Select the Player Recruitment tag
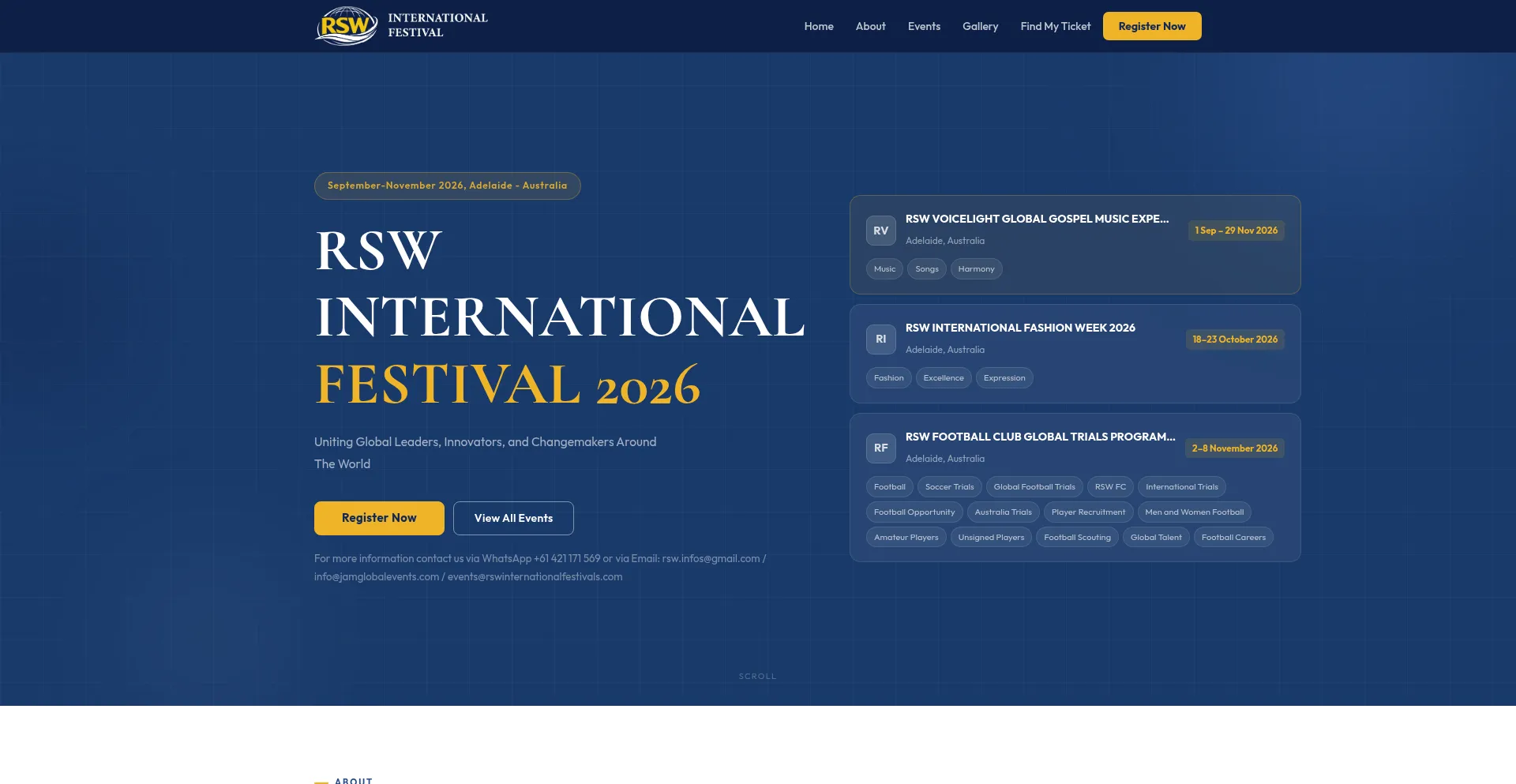Image resolution: width=1516 pixels, height=784 pixels. [x=1088, y=512]
